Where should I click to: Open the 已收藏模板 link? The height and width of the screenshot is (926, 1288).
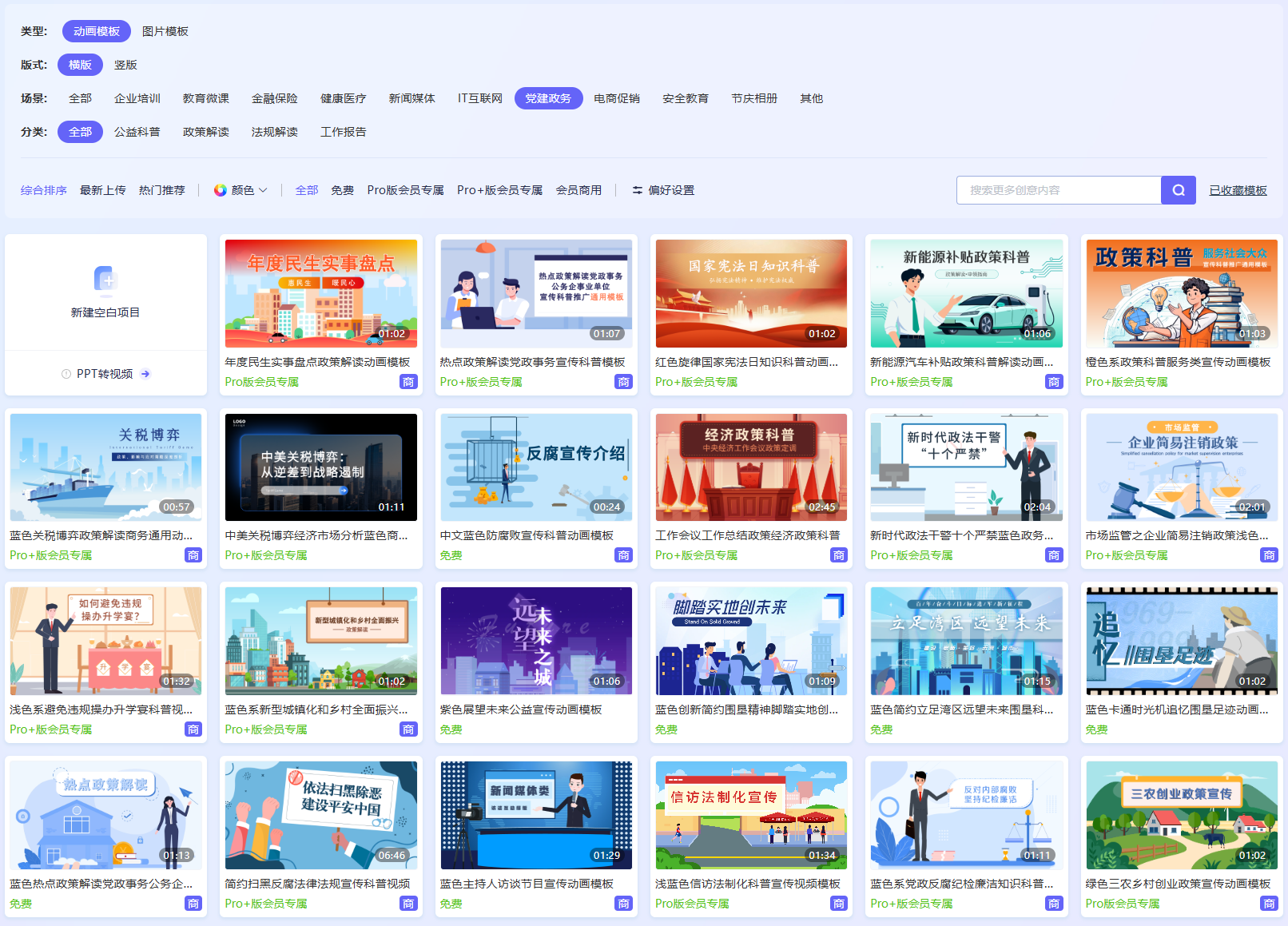[1238, 190]
